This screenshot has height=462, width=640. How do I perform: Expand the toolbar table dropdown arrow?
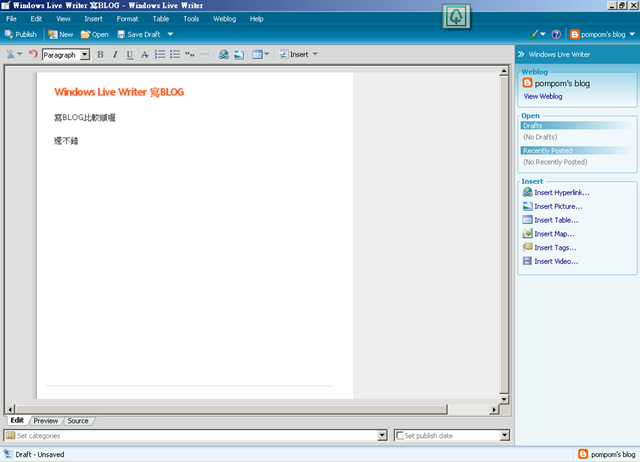pyautogui.click(x=267, y=54)
